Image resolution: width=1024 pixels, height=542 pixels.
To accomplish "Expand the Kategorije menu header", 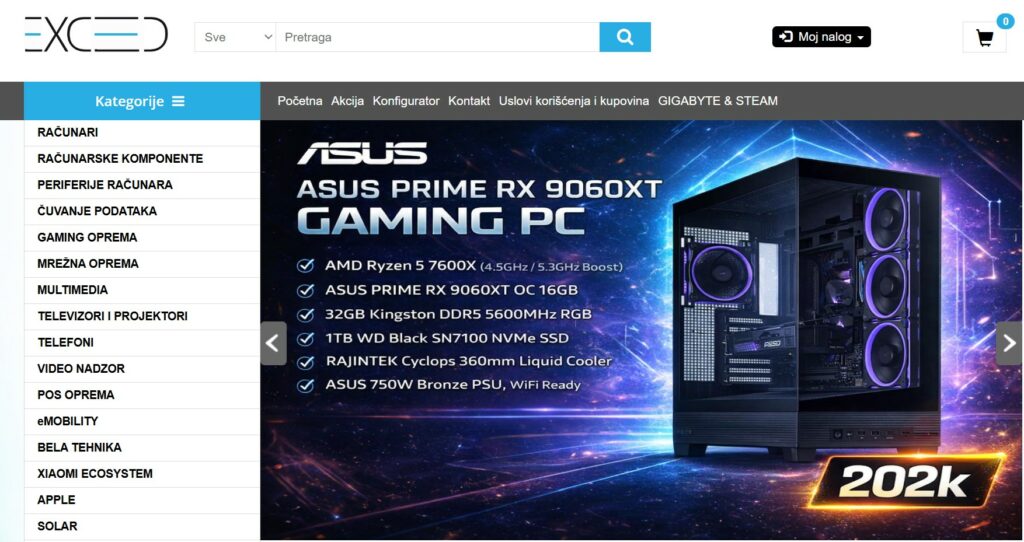I will coord(142,101).
